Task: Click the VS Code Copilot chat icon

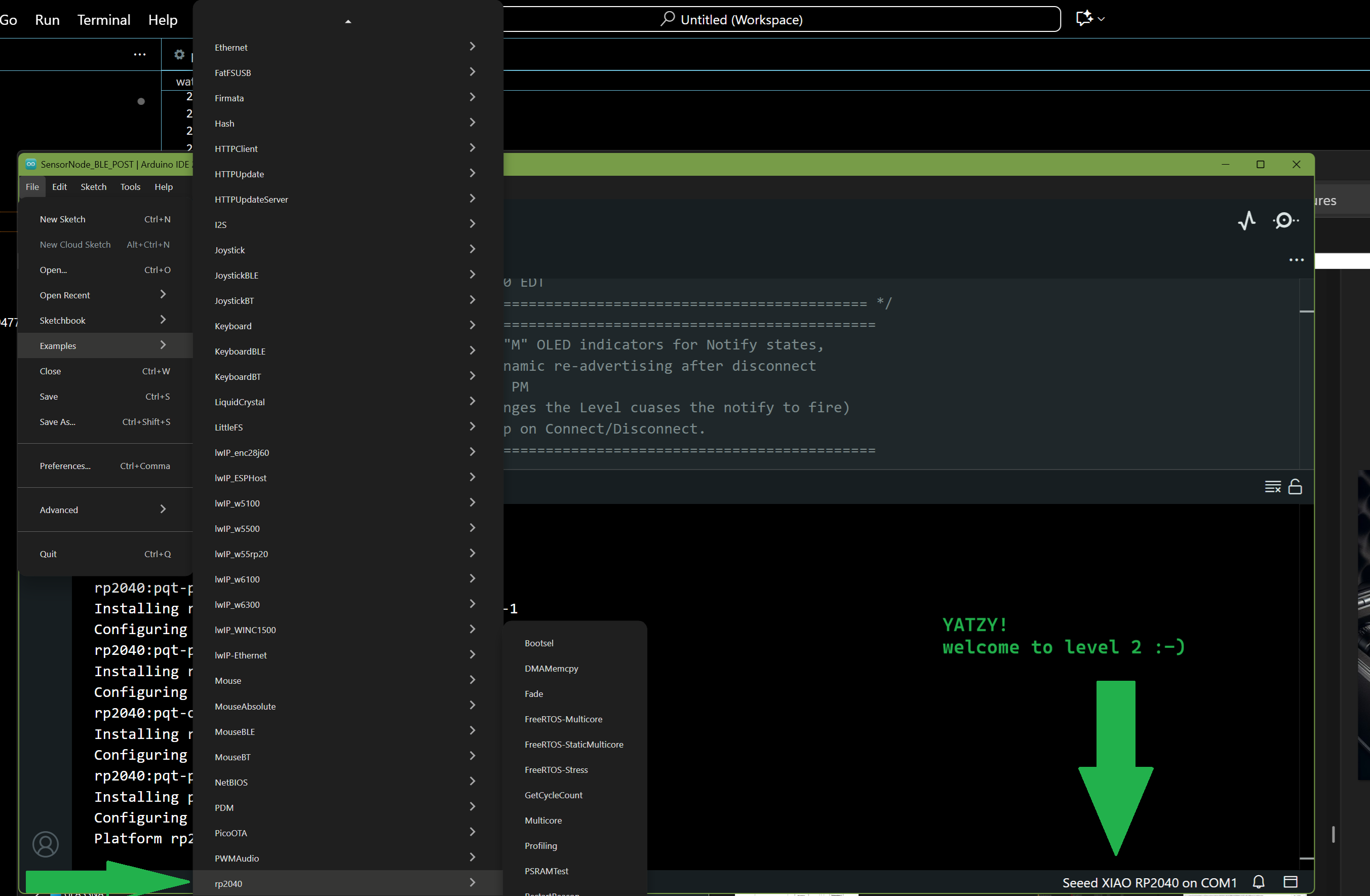Action: [1084, 18]
